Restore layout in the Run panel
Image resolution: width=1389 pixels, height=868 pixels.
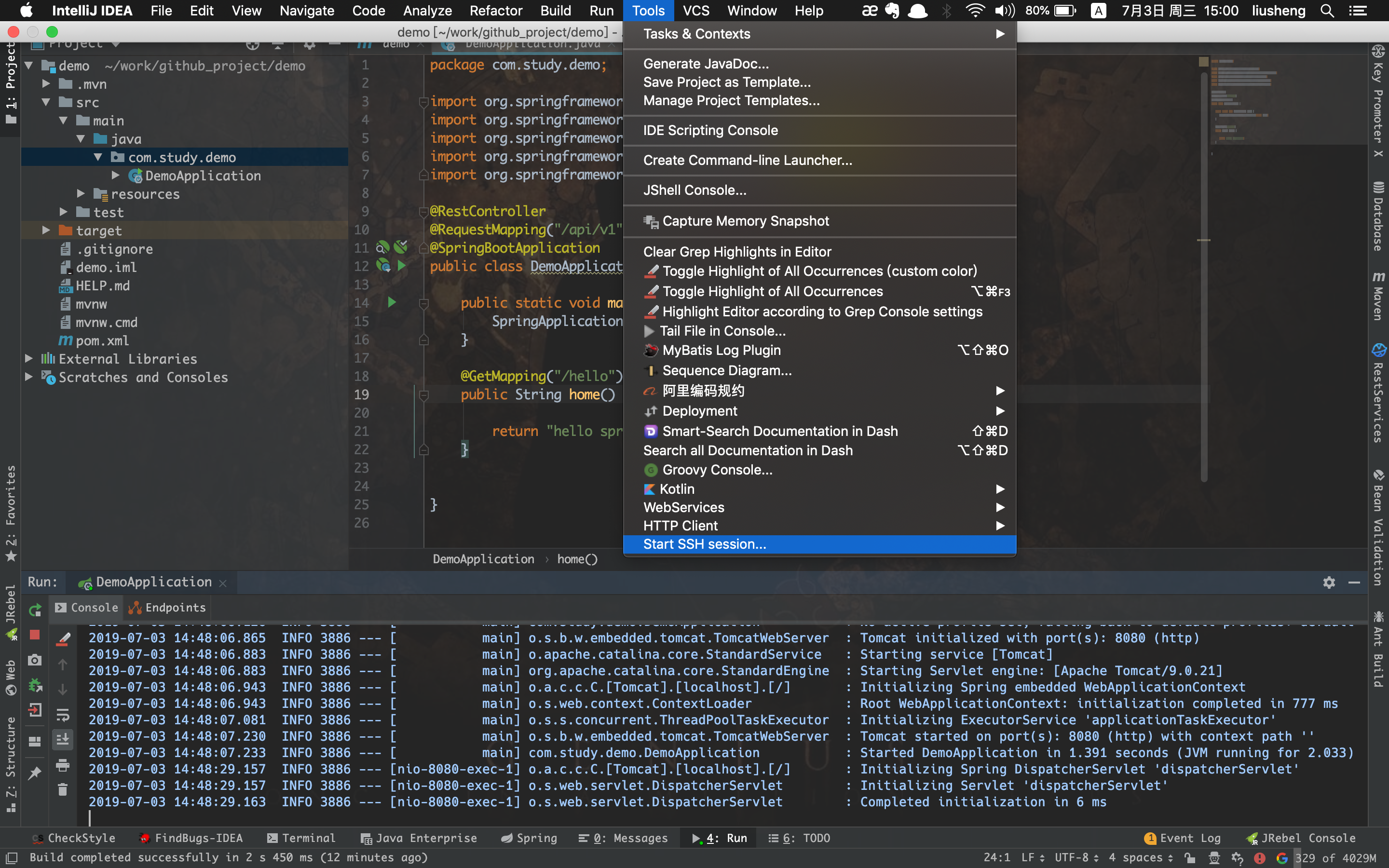pos(35,741)
